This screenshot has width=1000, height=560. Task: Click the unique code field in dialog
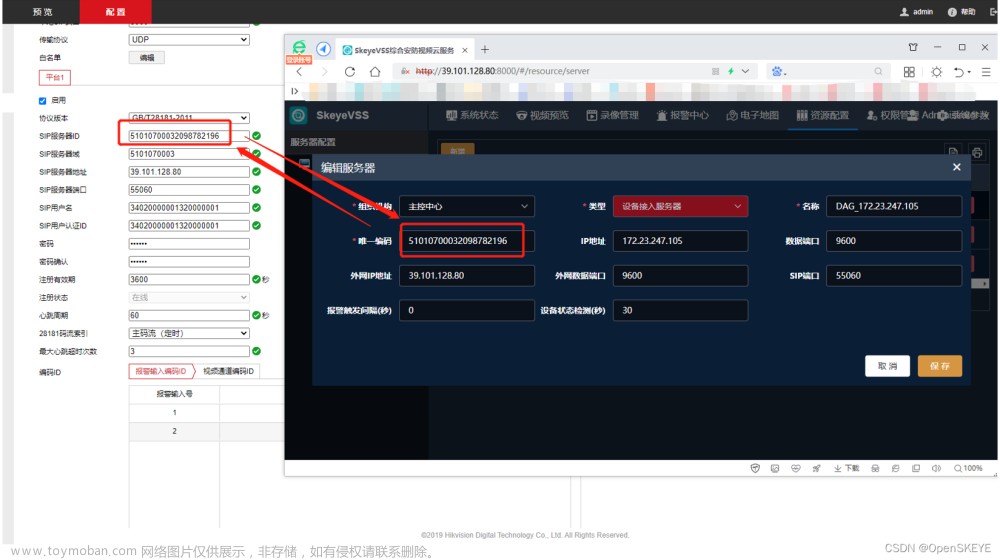tap(467, 240)
